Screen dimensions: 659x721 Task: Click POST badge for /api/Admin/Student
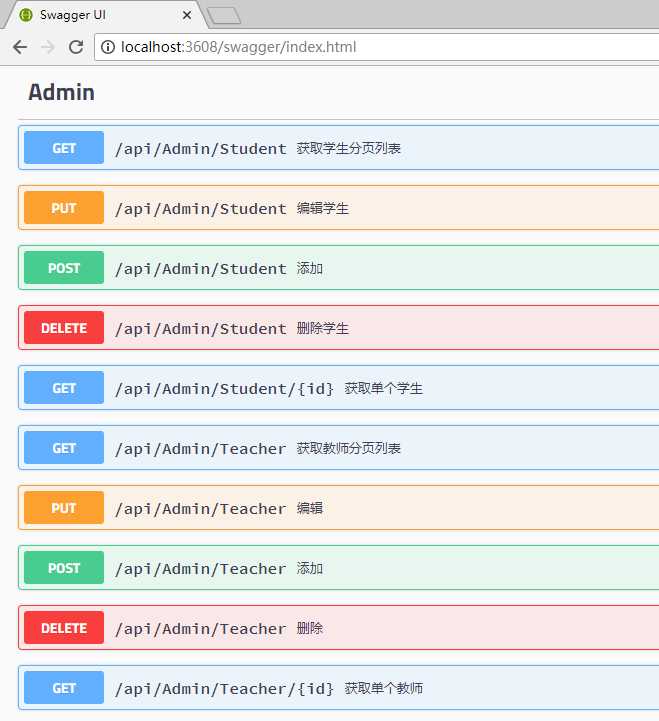pos(64,268)
